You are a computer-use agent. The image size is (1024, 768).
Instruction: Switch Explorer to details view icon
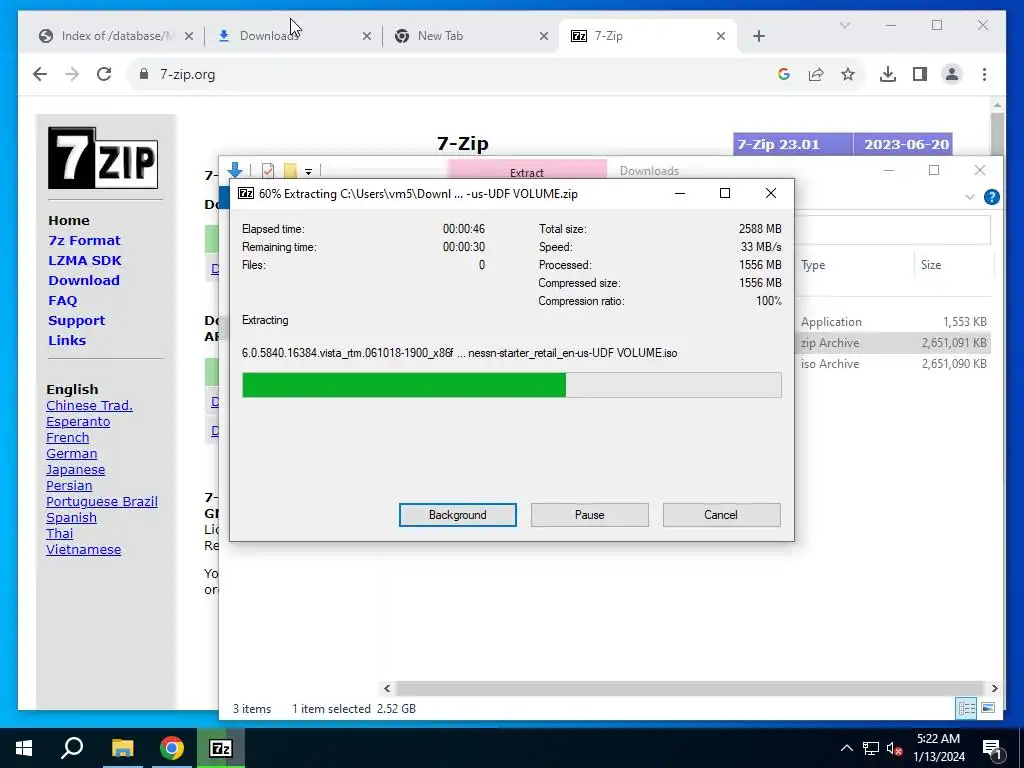(x=967, y=709)
